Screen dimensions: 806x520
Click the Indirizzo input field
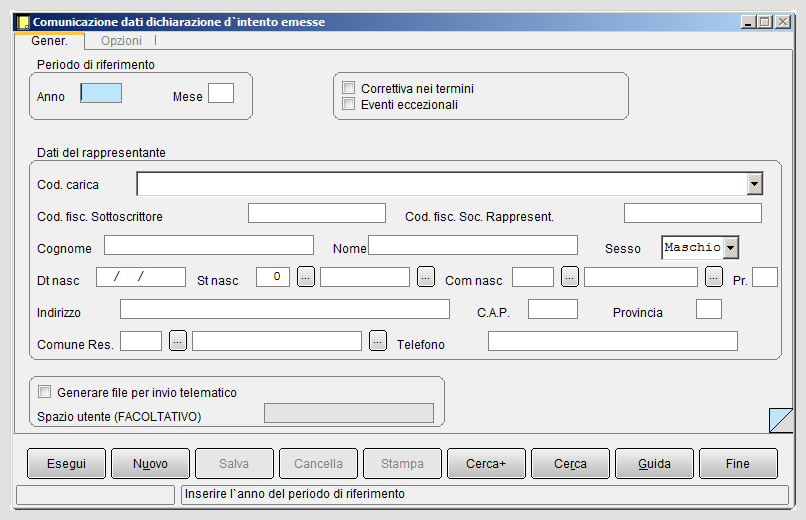(285, 309)
